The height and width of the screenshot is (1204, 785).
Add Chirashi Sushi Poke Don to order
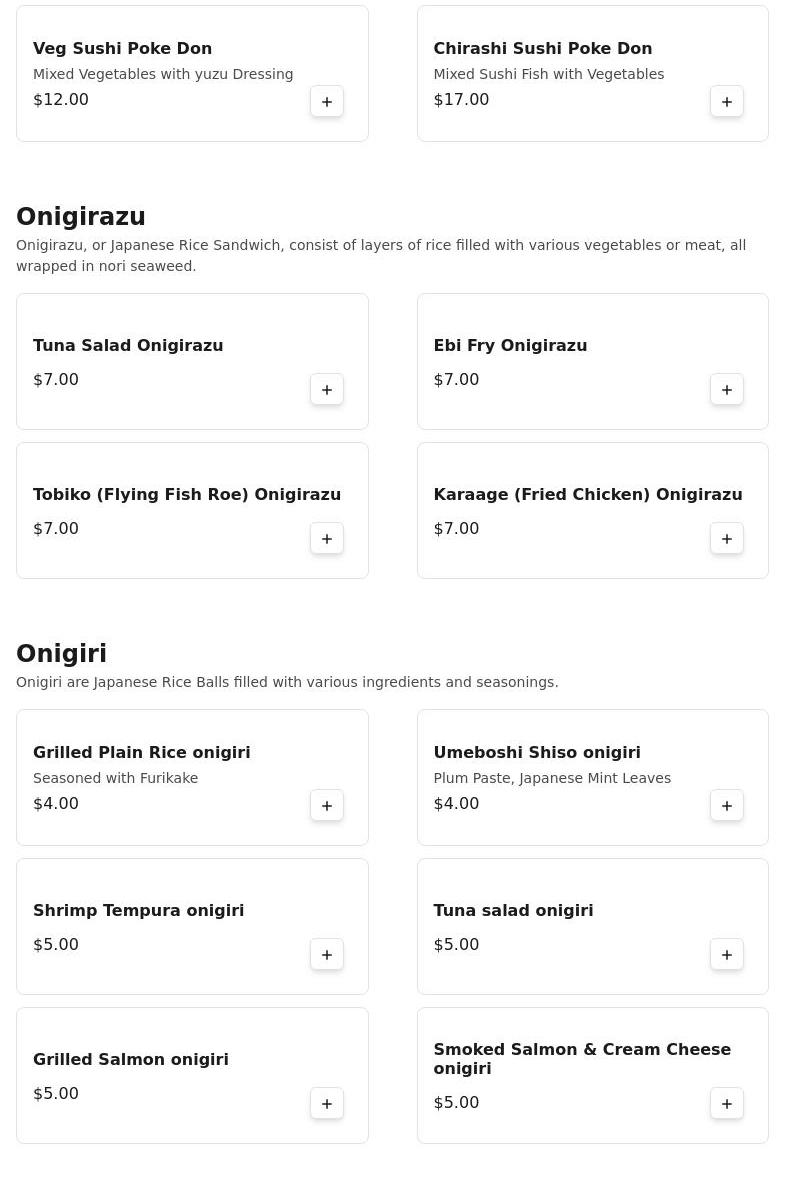click(727, 101)
